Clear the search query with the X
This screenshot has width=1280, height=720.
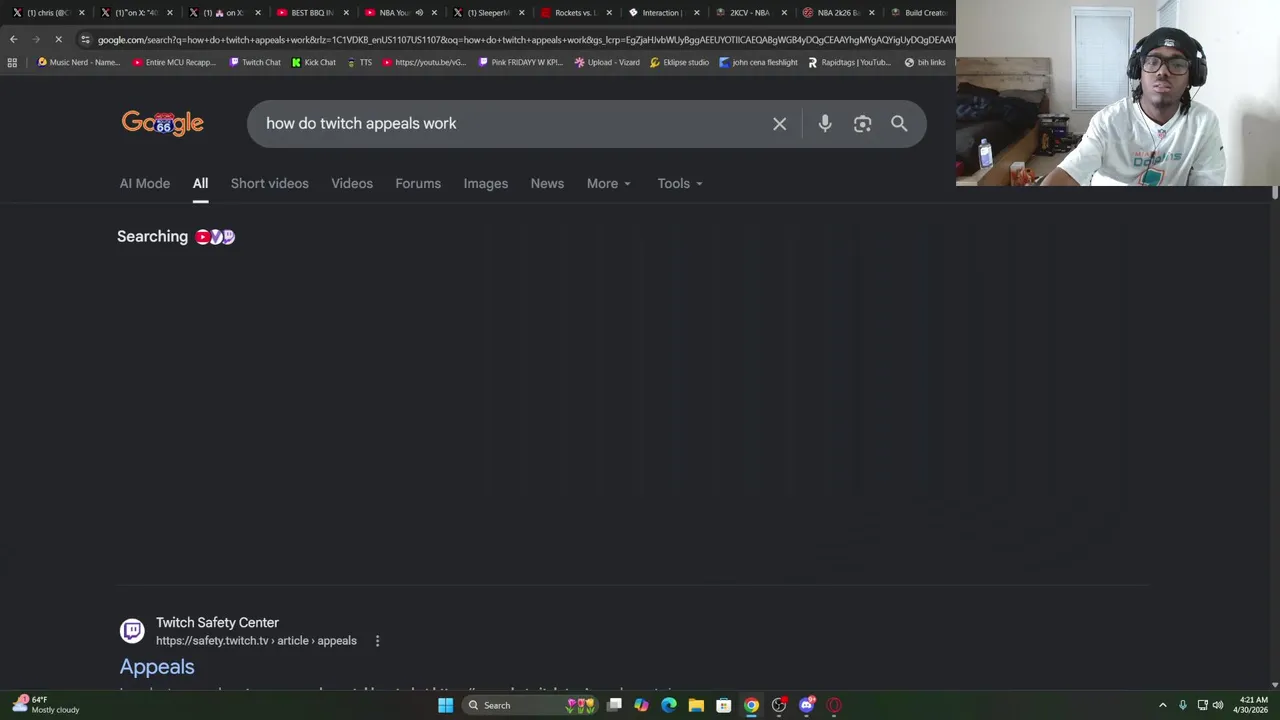click(779, 124)
